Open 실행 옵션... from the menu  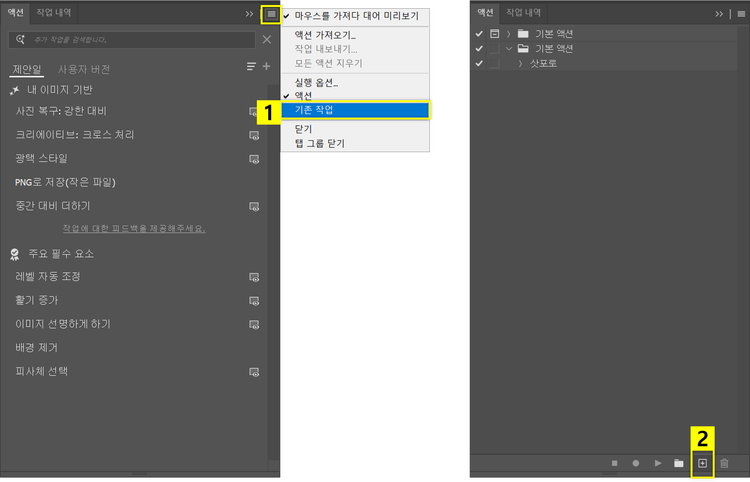[355, 83]
